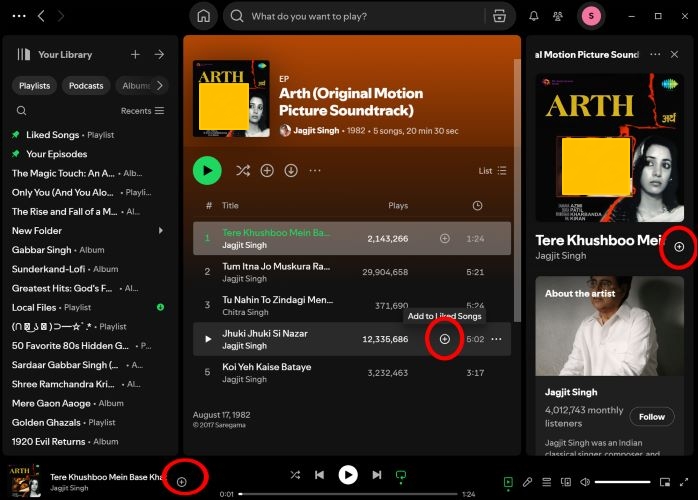Open Jagjit Singh artist link in album header
Image resolution: width=698 pixels, height=500 pixels.
coord(316,130)
